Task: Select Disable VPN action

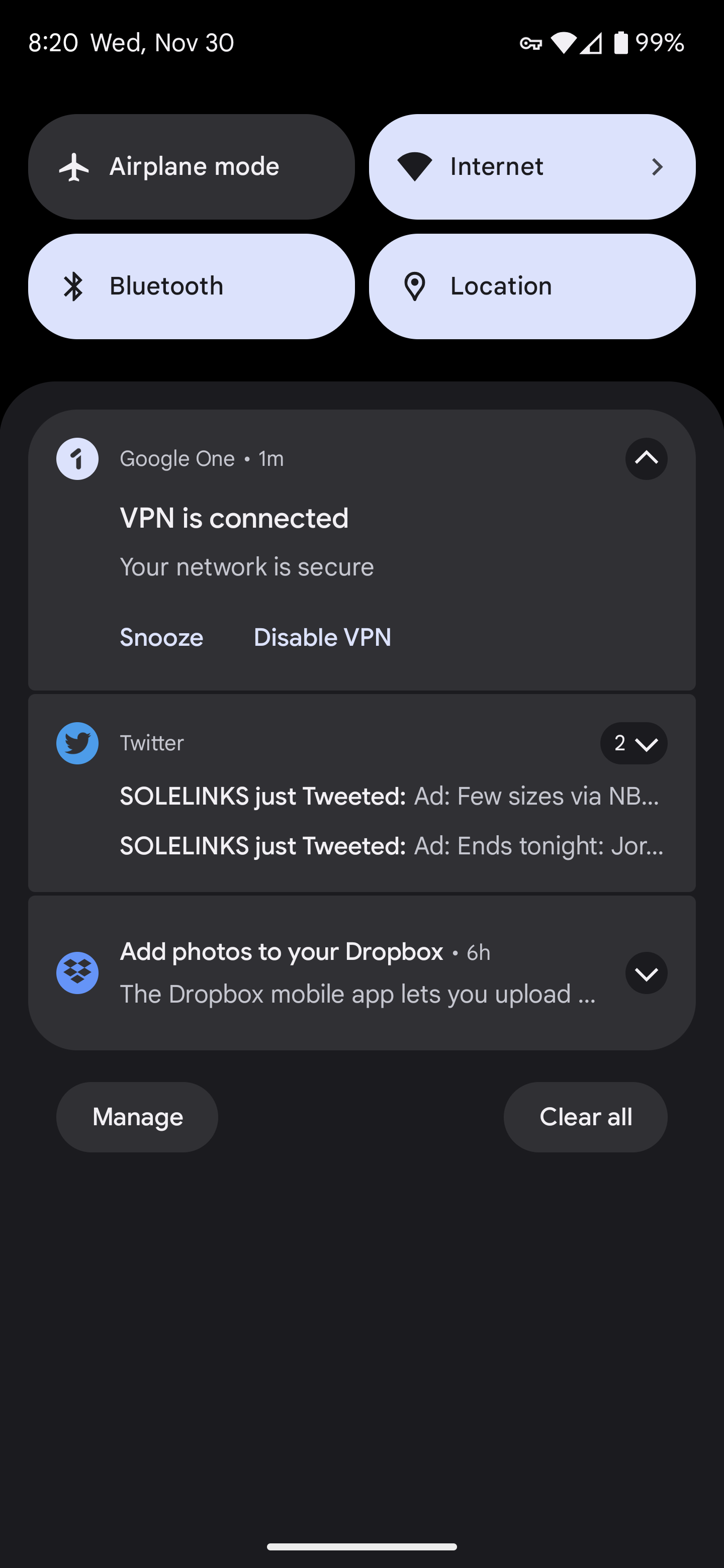Action: 322,637
